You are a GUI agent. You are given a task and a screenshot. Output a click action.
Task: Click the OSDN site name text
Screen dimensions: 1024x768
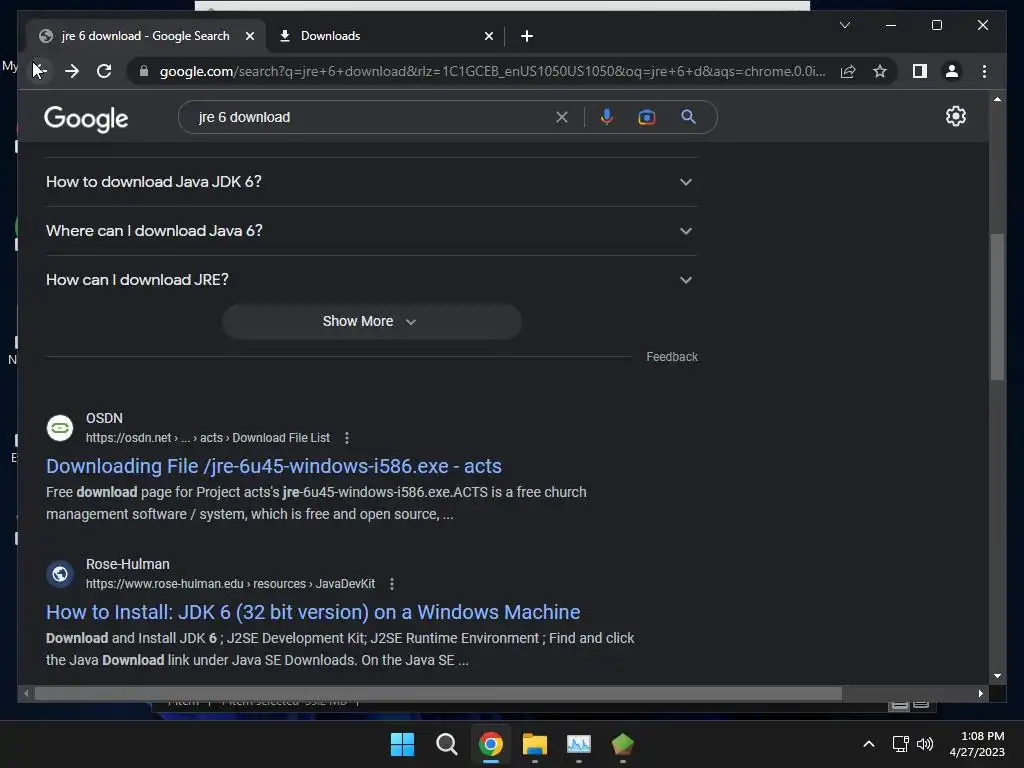[104, 418]
